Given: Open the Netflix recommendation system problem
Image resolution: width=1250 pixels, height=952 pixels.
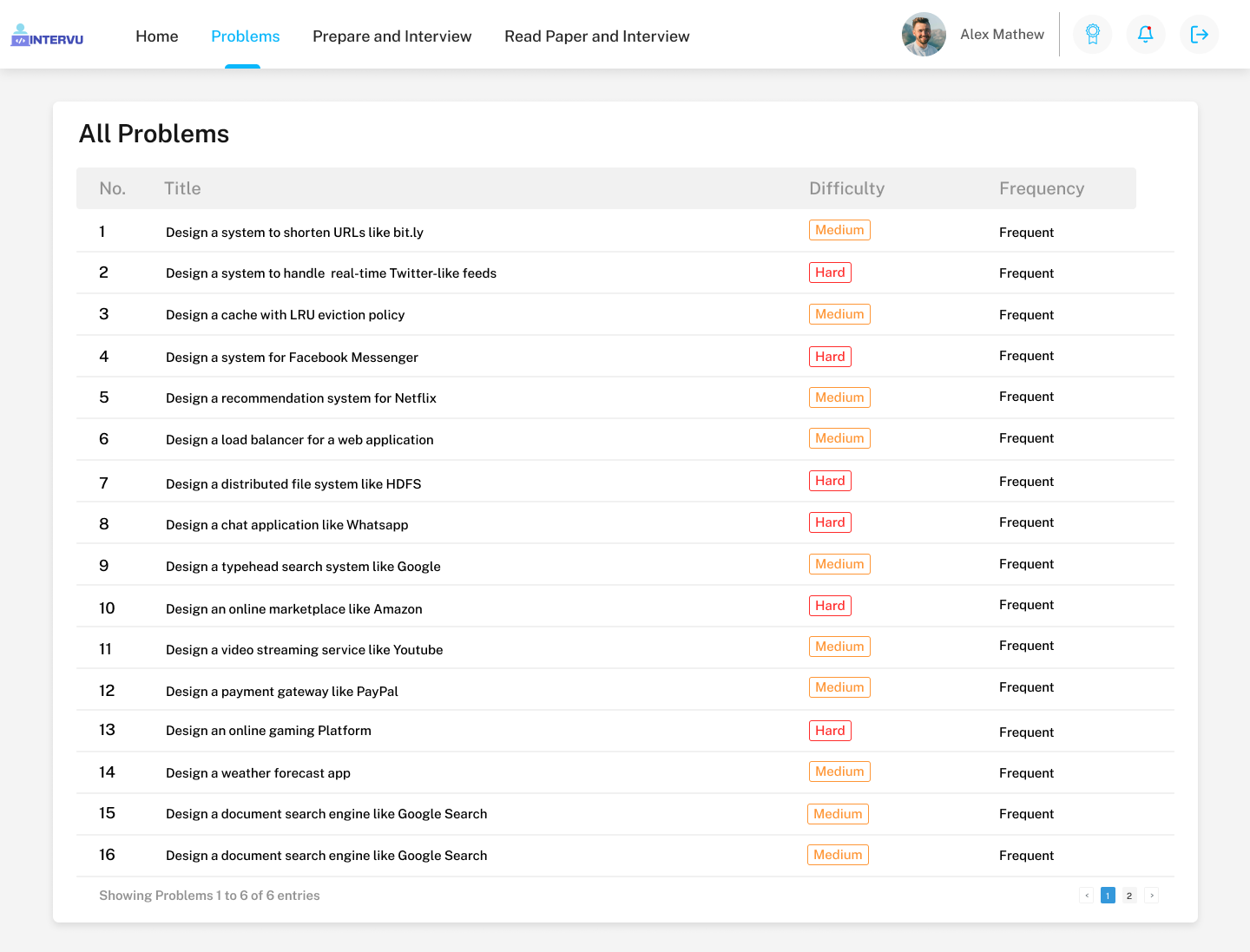Looking at the screenshot, I should pyautogui.click(x=301, y=398).
